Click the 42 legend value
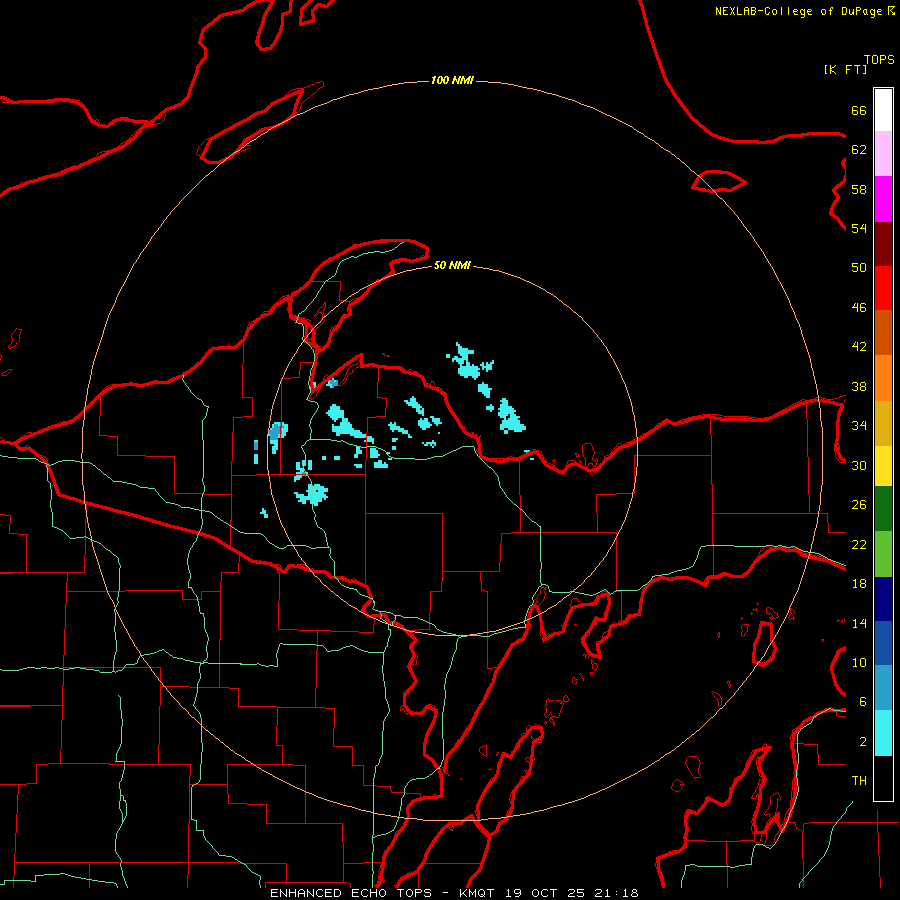This screenshot has height=900, width=900. [x=859, y=347]
